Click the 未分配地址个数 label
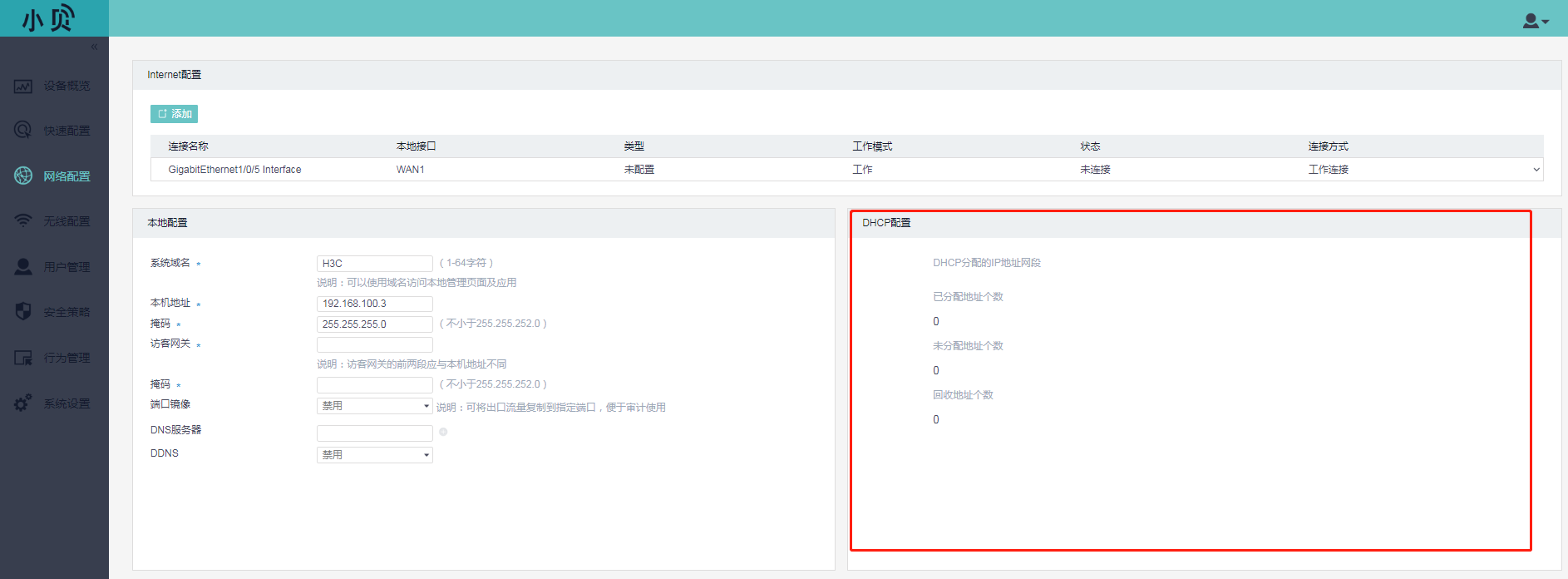Image resolution: width=1568 pixels, height=579 pixels. [968, 346]
